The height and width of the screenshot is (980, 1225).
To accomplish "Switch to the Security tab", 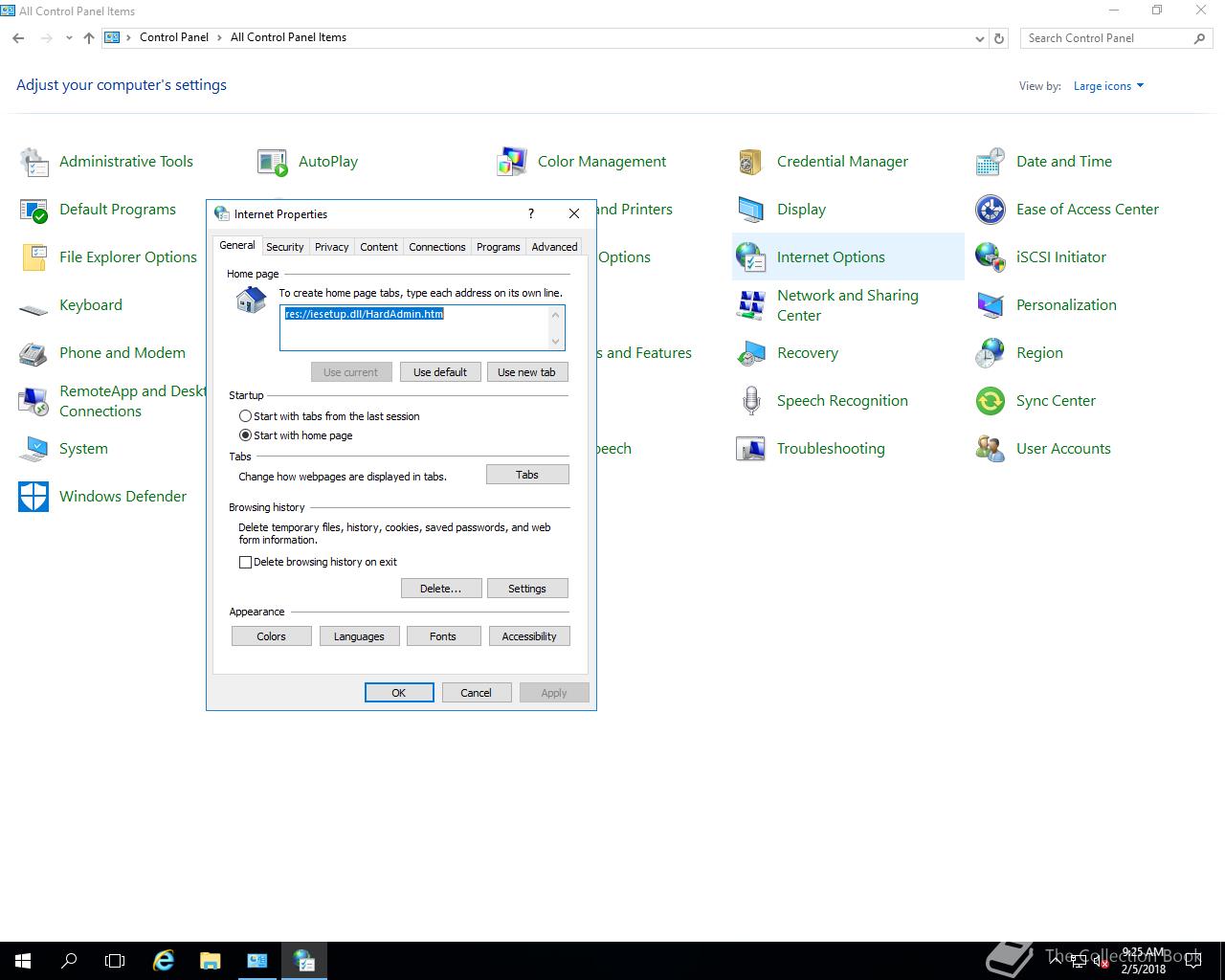I will click(285, 247).
